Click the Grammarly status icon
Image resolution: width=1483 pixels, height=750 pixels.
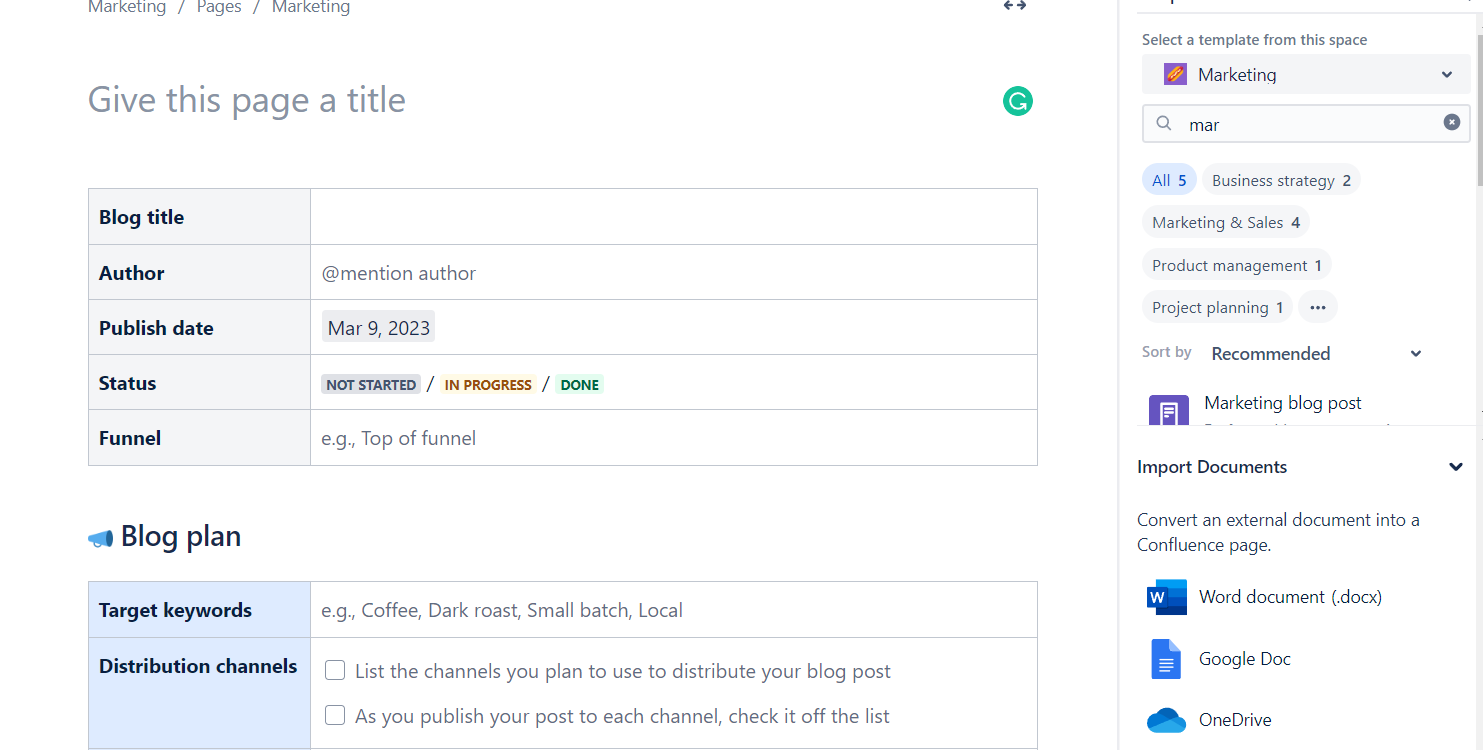point(1017,101)
